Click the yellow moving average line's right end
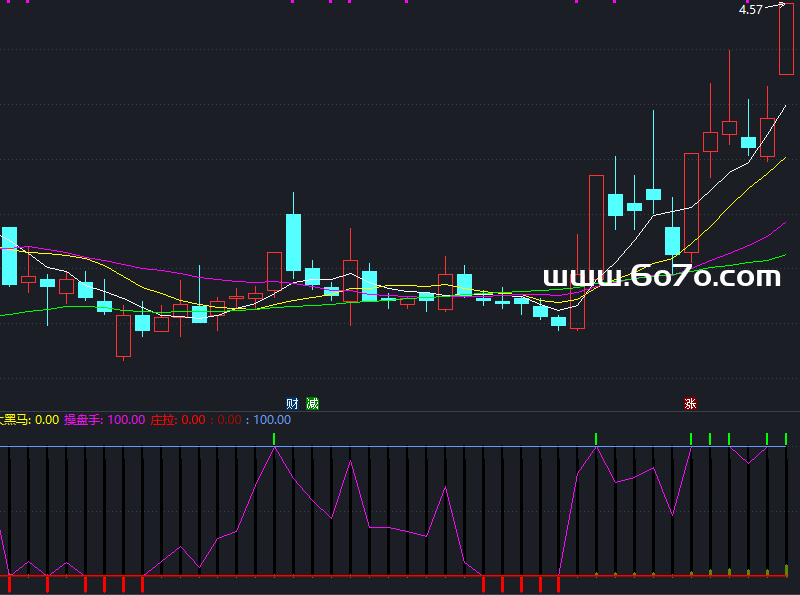Screen dimensions: 800x595 click(784, 158)
